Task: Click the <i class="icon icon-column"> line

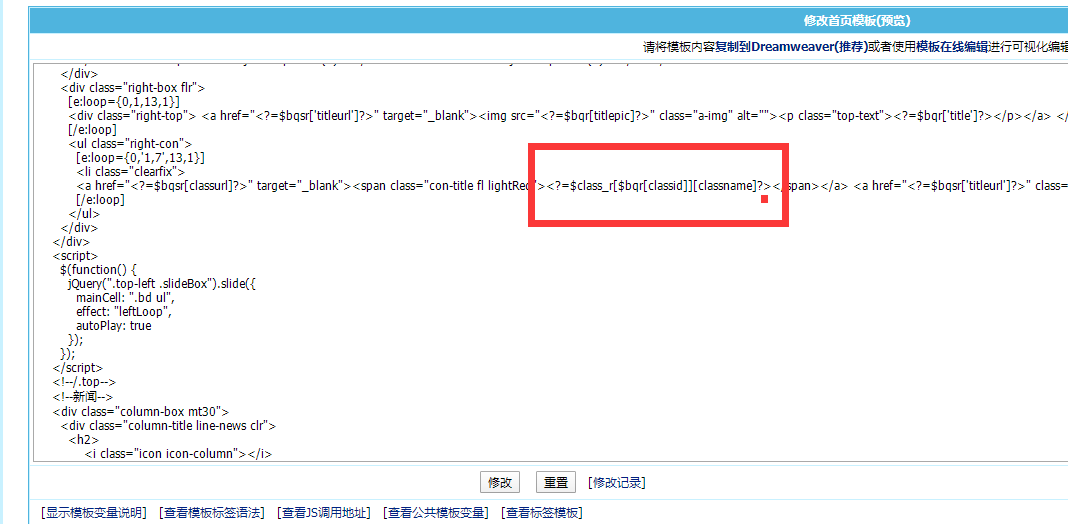Action: tap(178, 453)
